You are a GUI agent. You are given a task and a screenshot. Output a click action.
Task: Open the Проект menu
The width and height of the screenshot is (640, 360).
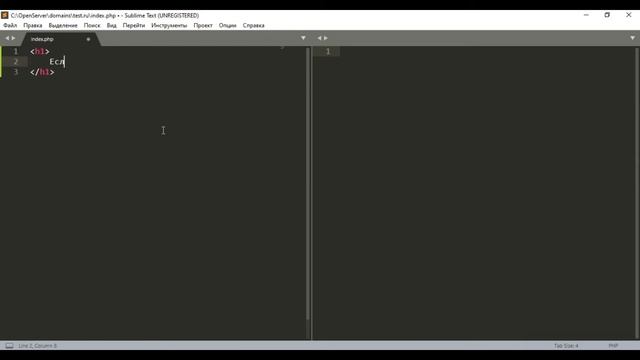(x=203, y=25)
